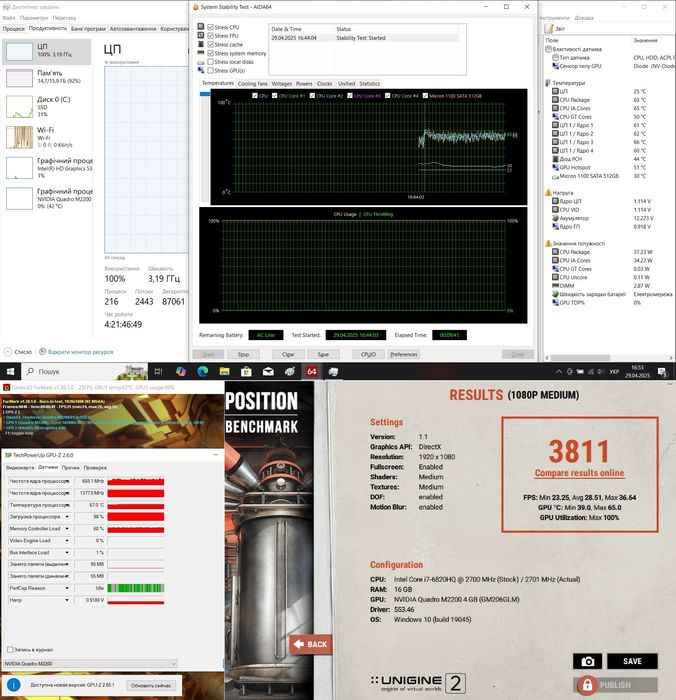The height and width of the screenshot is (700, 676).
Task: Select the Wi-Fi graph in Task Manager sidebar
Action: pyautogui.click(x=19, y=137)
